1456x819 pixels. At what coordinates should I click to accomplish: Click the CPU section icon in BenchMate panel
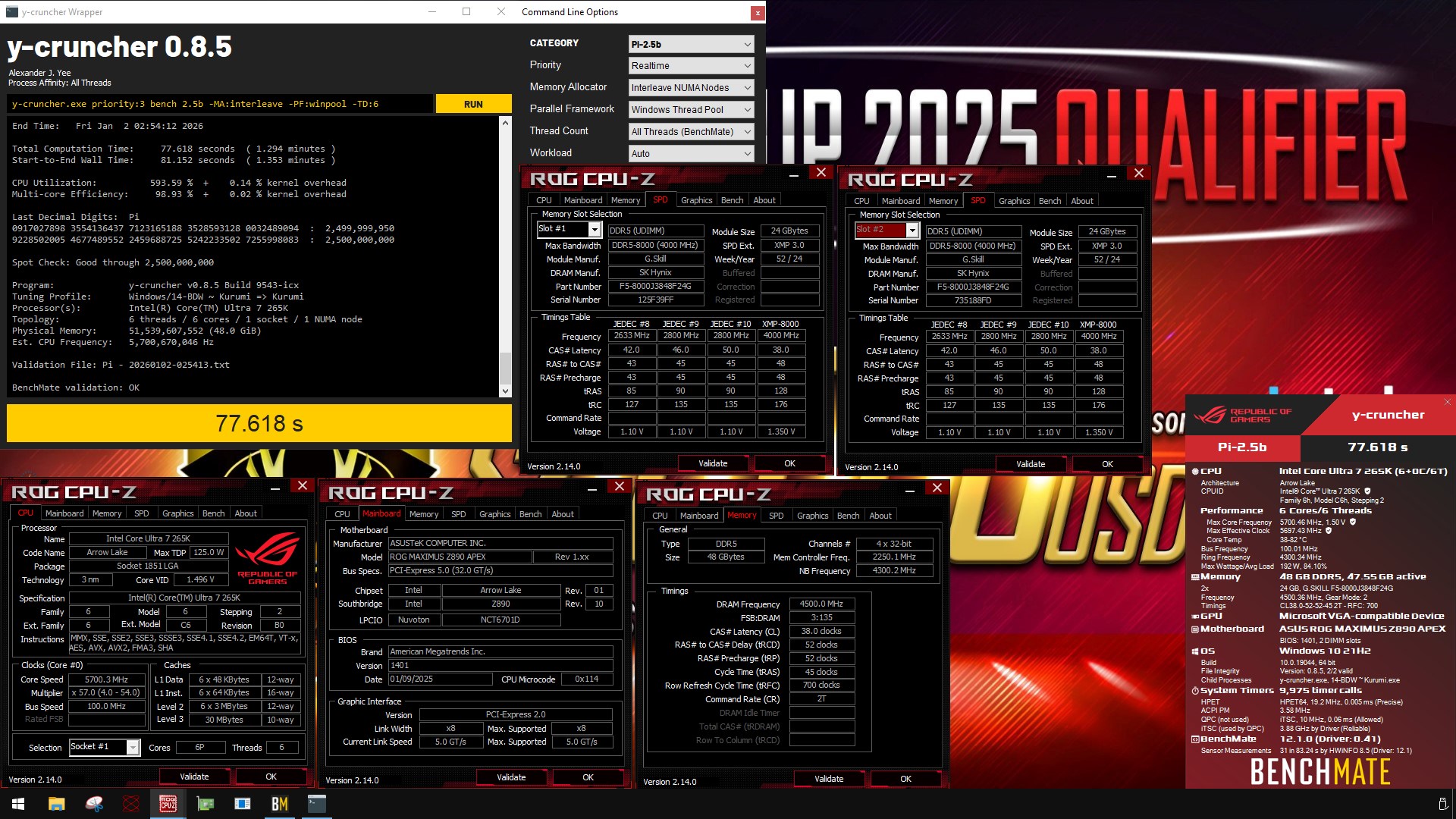[x=1195, y=472]
